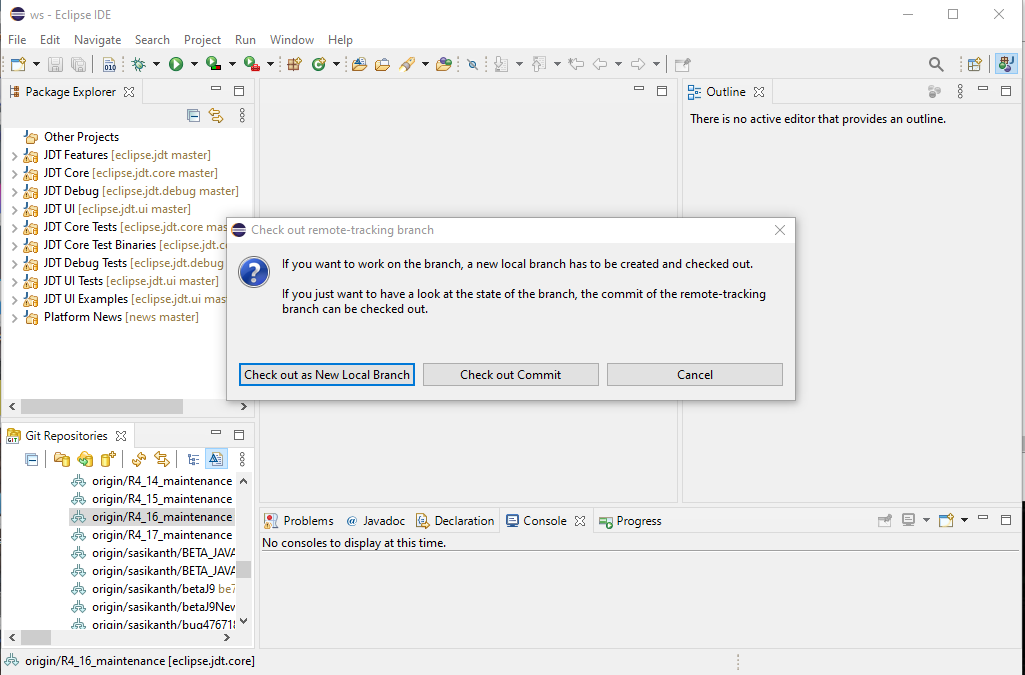Select origin/sasikanth/betaJ9 branch
1025x675 pixels.
tap(154, 589)
